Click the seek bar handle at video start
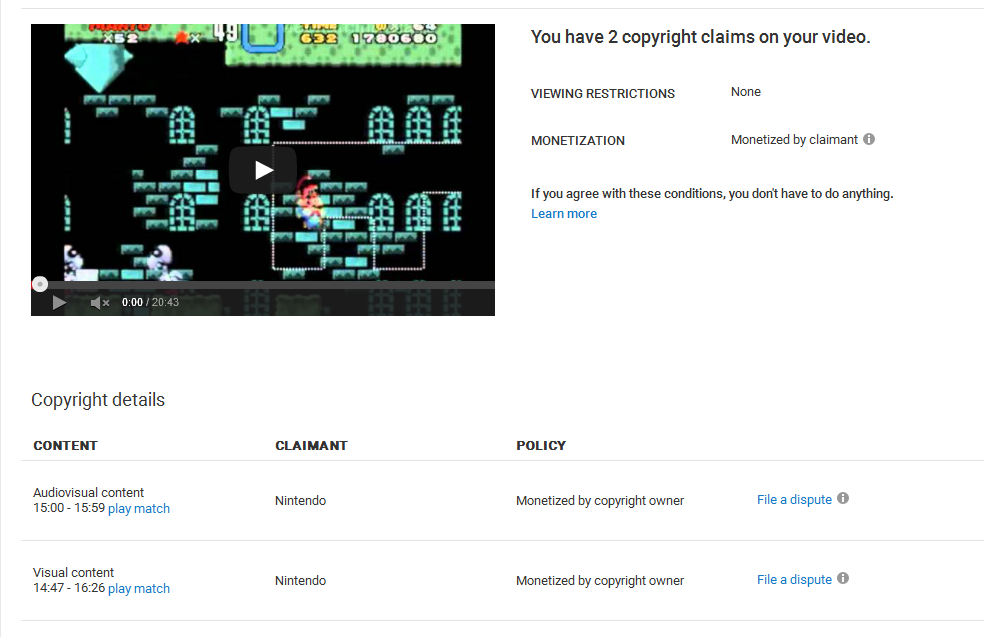Viewport: 1004px width, 637px height. pyautogui.click(x=40, y=284)
